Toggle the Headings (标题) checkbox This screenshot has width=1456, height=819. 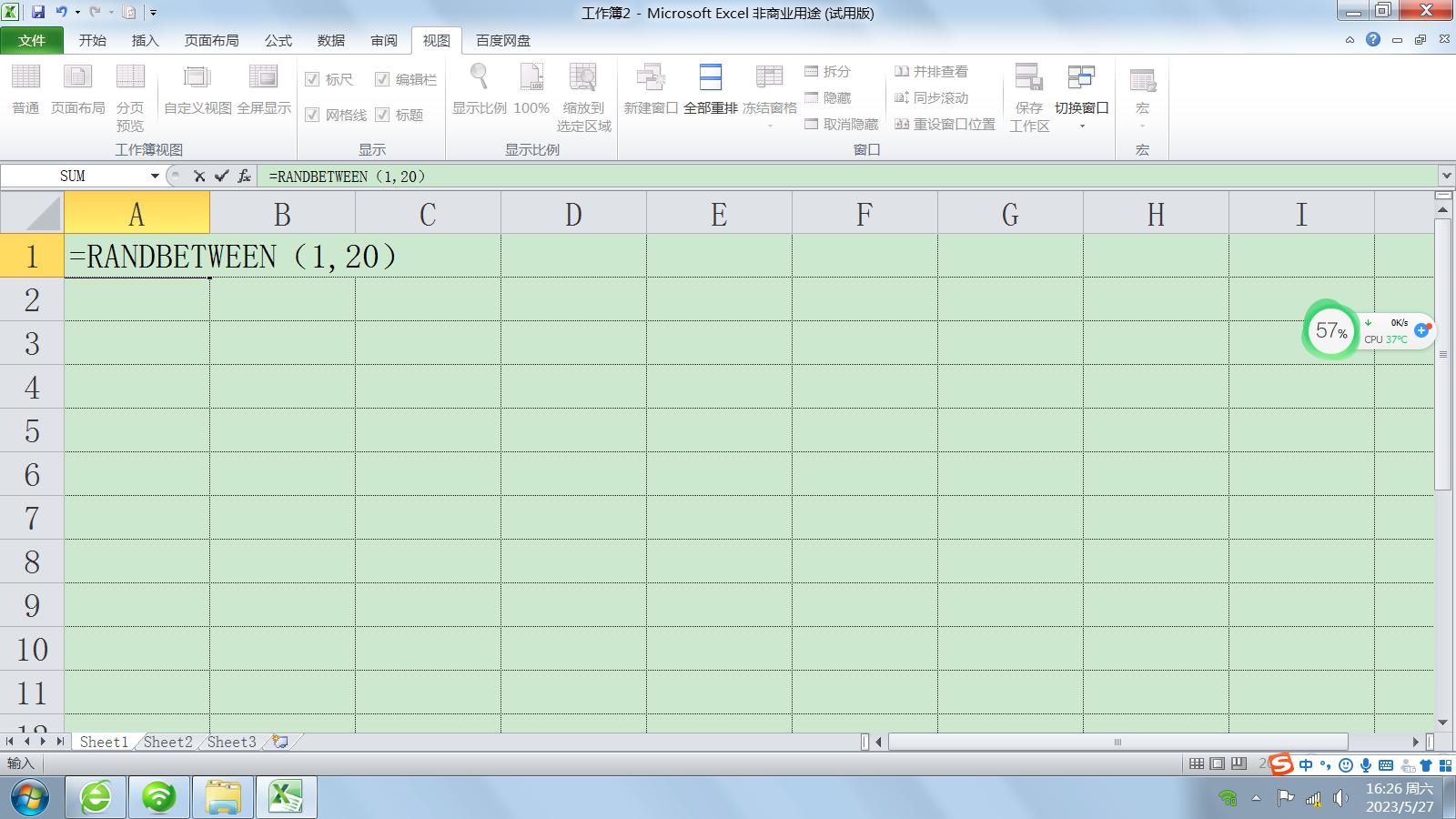point(382,115)
